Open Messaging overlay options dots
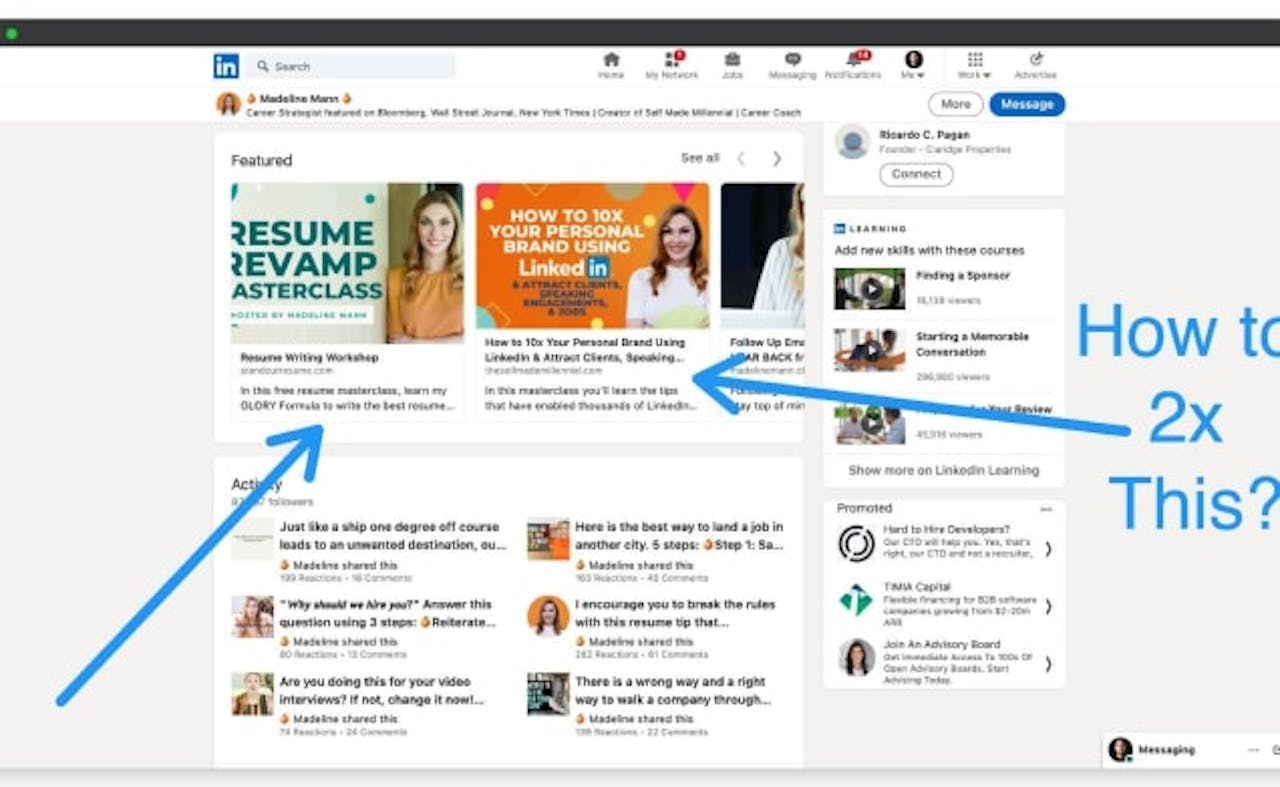The width and height of the screenshot is (1280, 787). tap(1253, 750)
